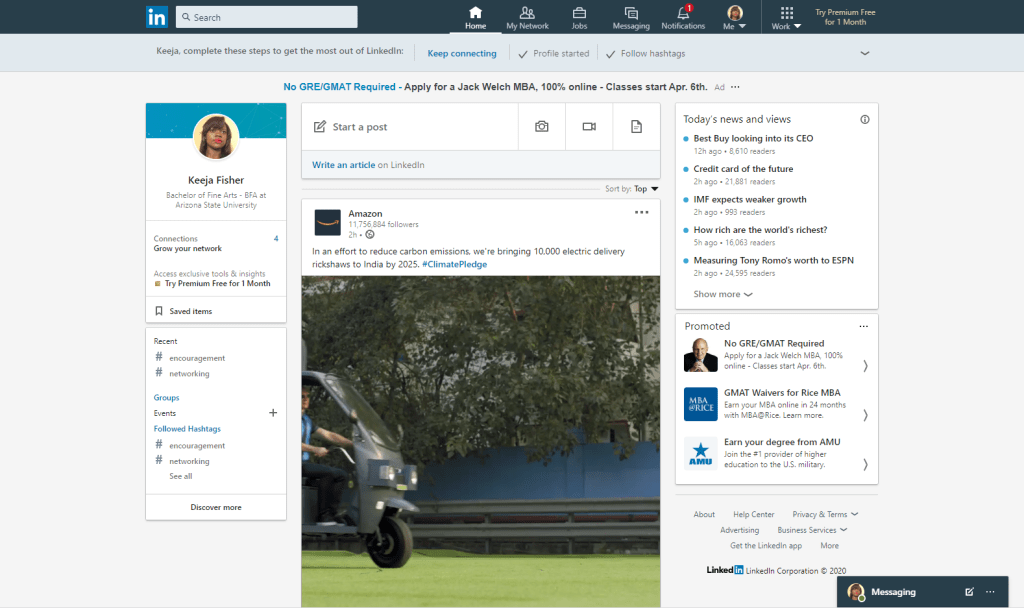Click the camera icon to add photo

click(541, 127)
